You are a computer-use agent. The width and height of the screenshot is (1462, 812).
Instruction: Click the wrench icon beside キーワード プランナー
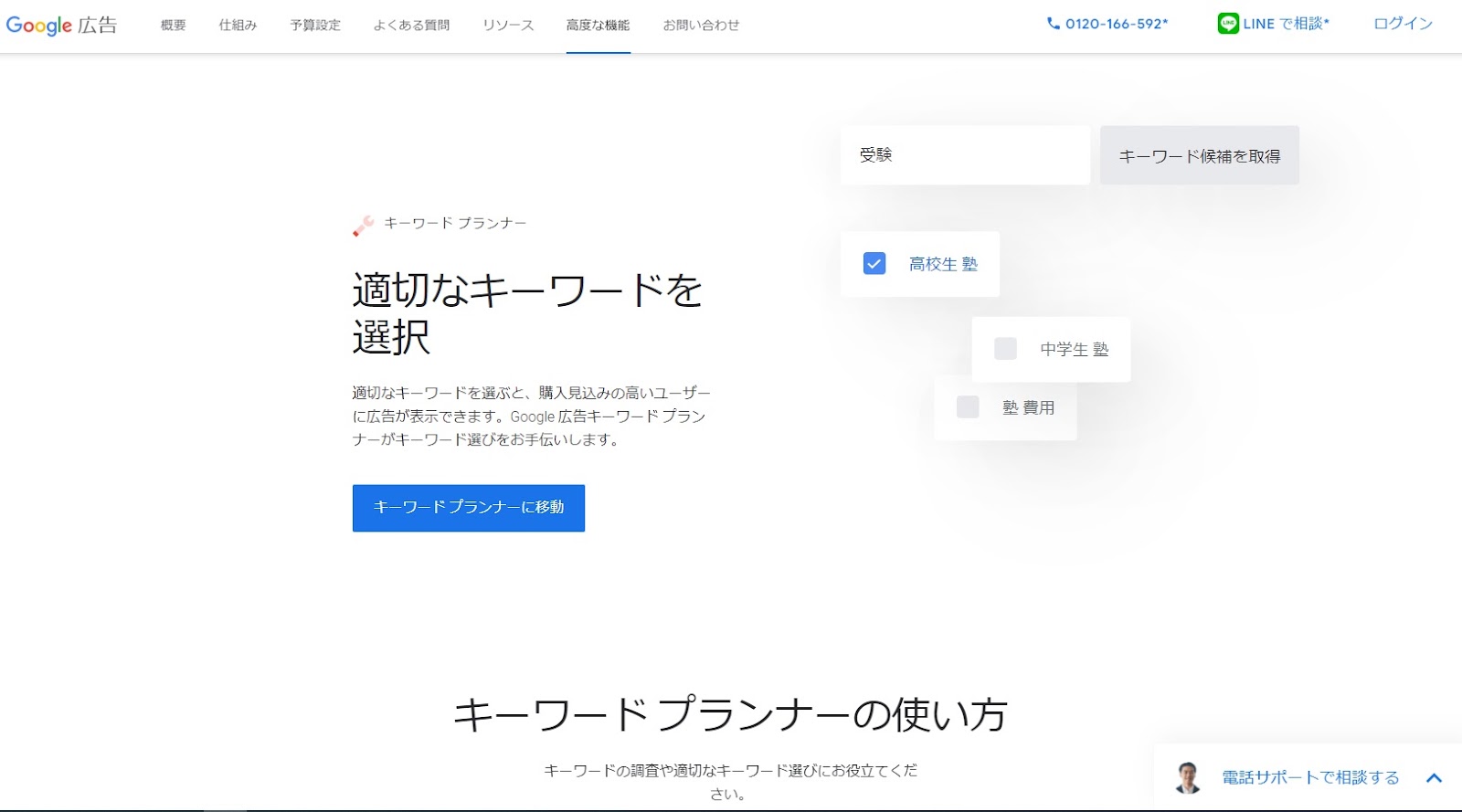(x=363, y=225)
